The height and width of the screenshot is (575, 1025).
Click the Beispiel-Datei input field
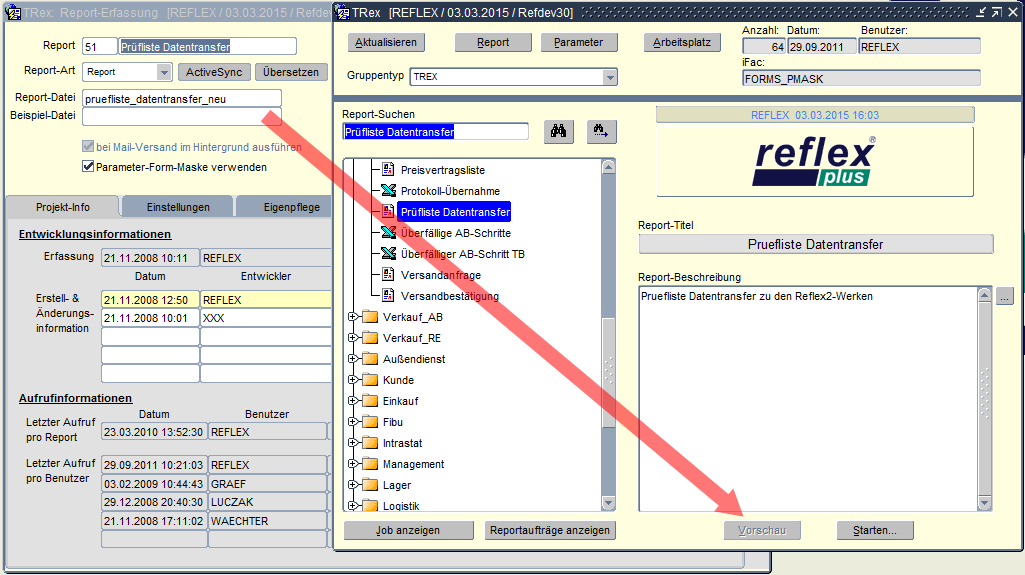click(182, 116)
